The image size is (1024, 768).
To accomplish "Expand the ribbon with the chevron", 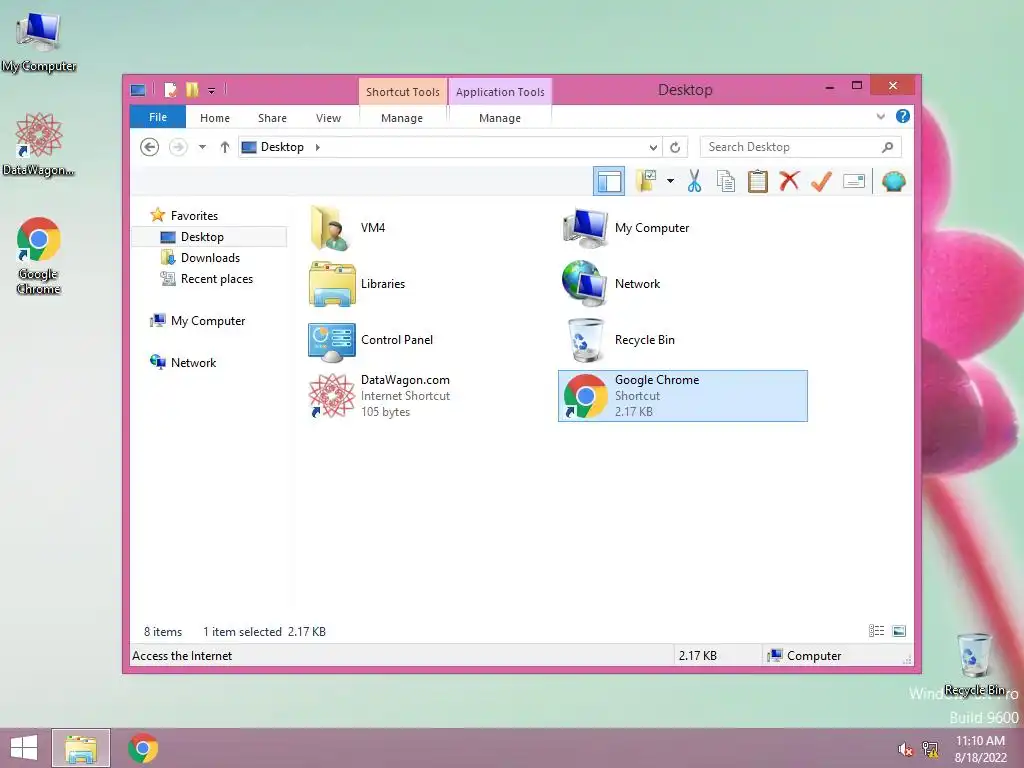I will pos(880,117).
